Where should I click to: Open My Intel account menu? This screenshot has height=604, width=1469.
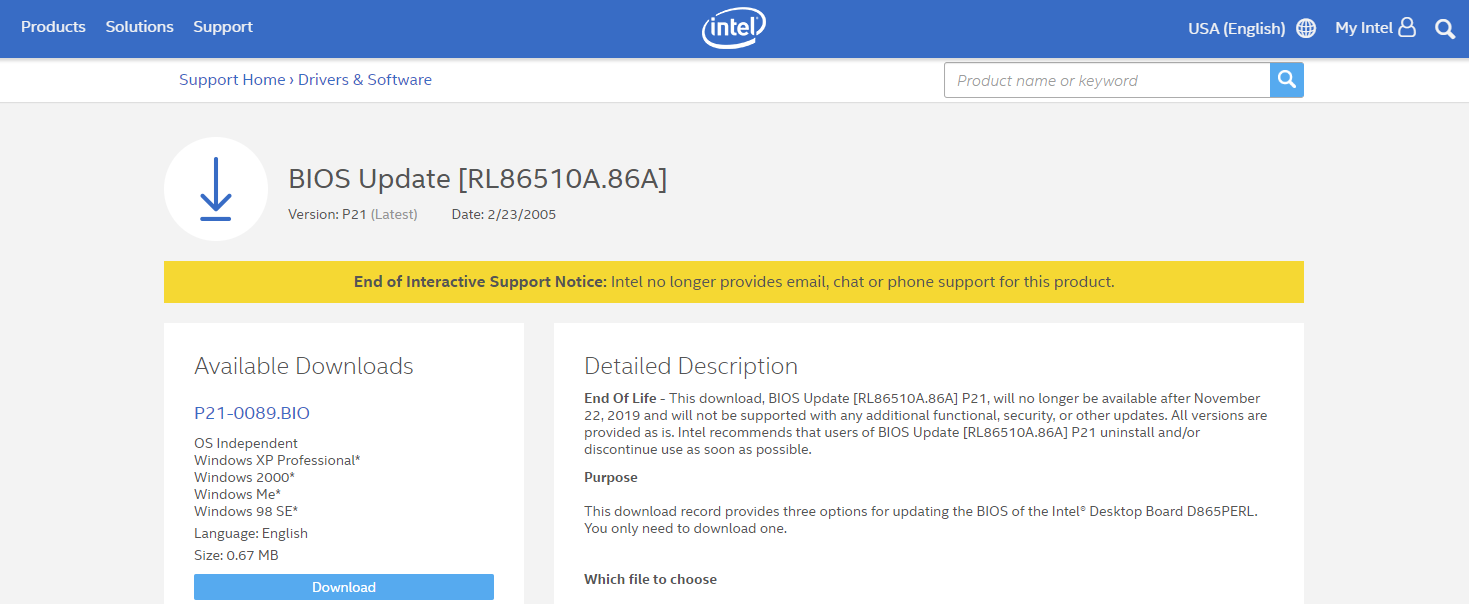pos(1364,28)
